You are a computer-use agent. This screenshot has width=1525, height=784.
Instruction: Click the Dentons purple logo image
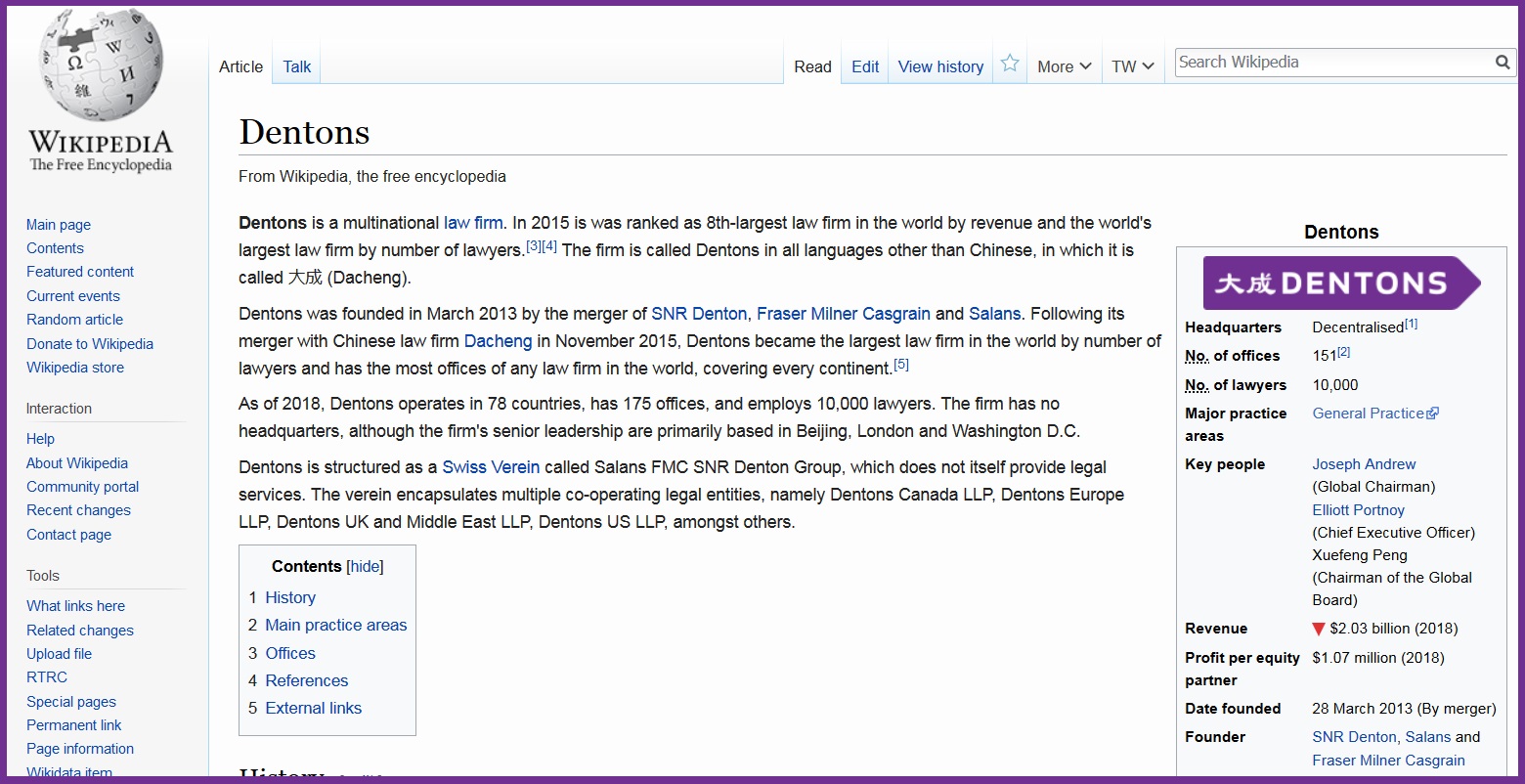click(1341, 283)
